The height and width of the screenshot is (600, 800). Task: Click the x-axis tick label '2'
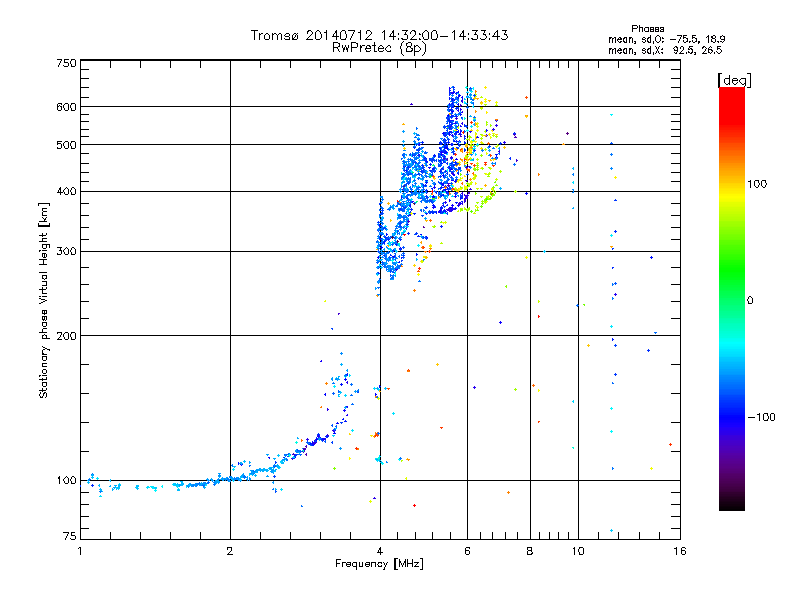click(x=230, y=551)
